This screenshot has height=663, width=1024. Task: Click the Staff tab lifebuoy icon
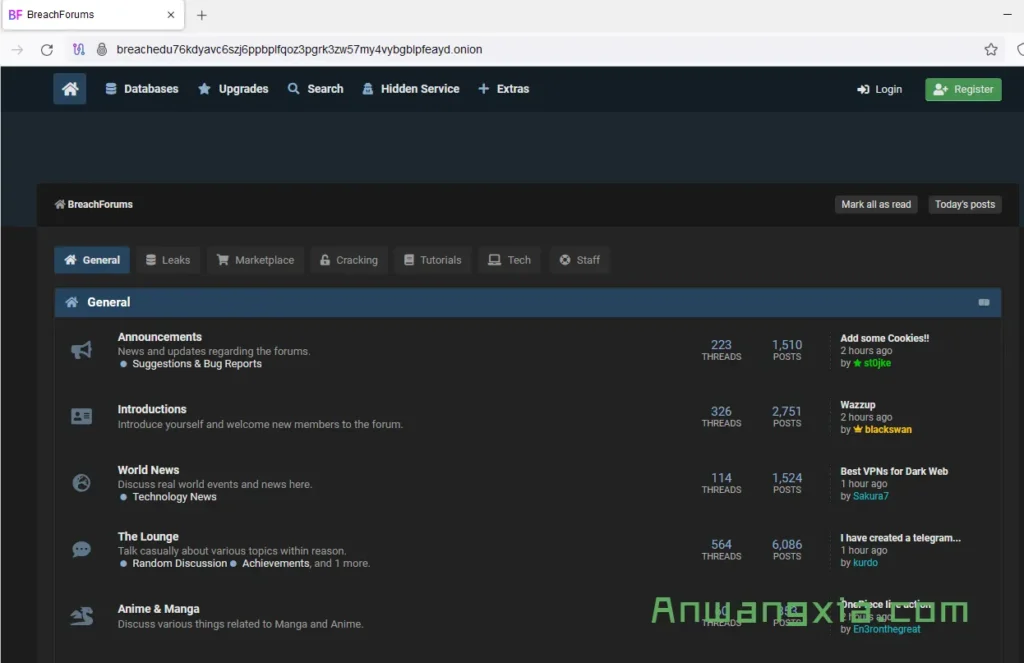tap(565, 260)
